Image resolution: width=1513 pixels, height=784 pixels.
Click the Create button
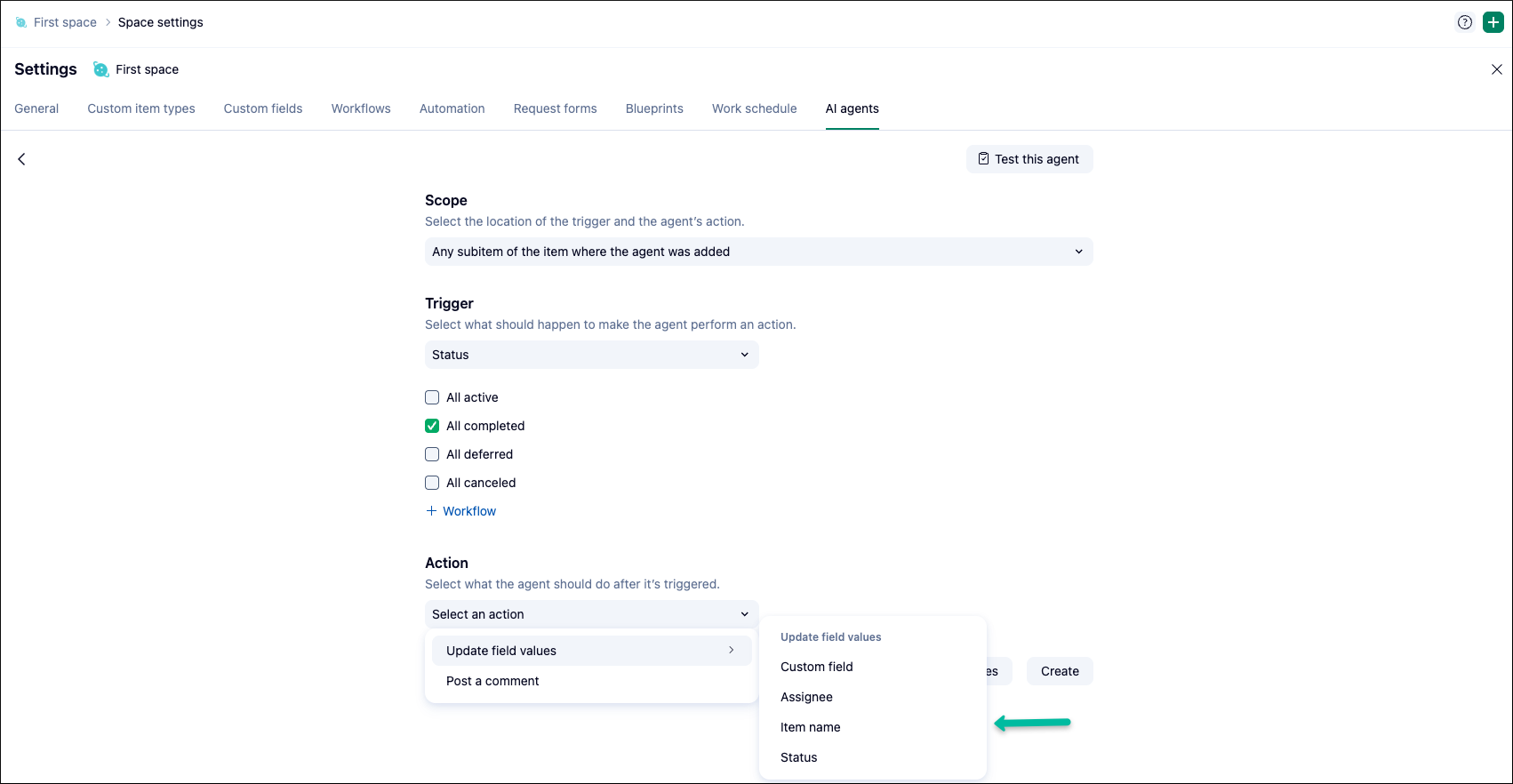pyautogui.click(x=1060, y=671)
